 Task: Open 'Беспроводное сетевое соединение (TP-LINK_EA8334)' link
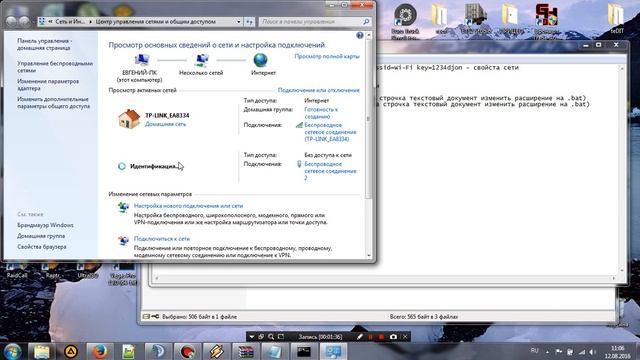click(330, 132)
